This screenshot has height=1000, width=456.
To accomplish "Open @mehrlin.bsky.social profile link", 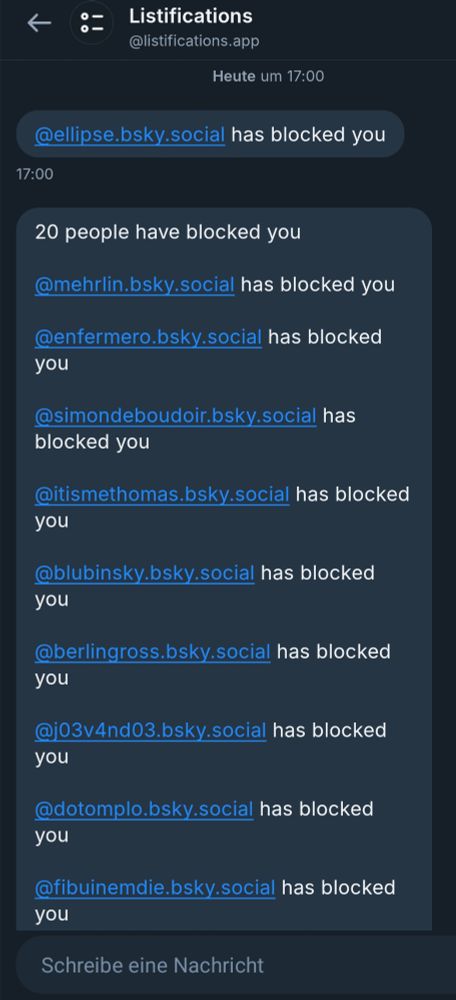I will click(135, 284).
